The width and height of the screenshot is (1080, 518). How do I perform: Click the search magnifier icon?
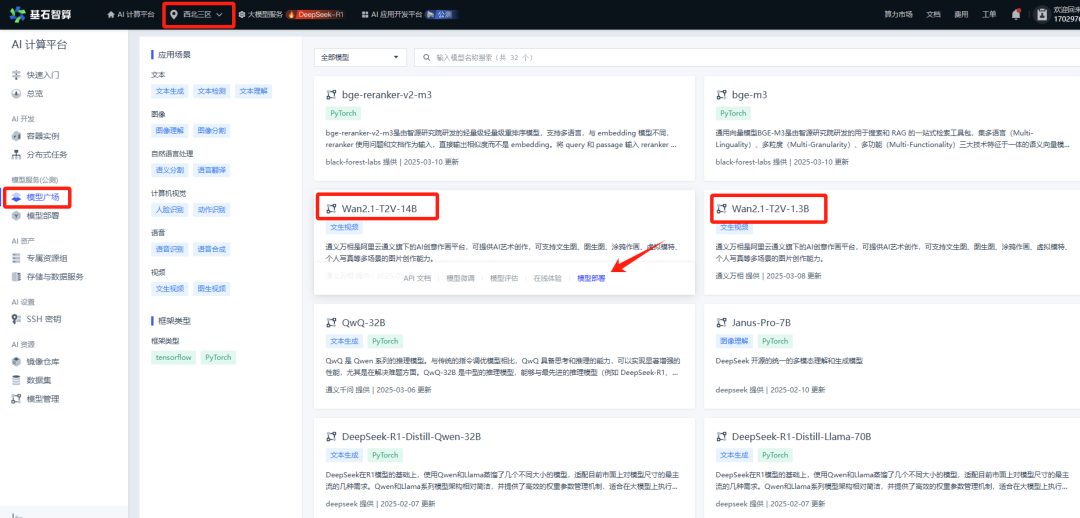click(x=427, y=58)
